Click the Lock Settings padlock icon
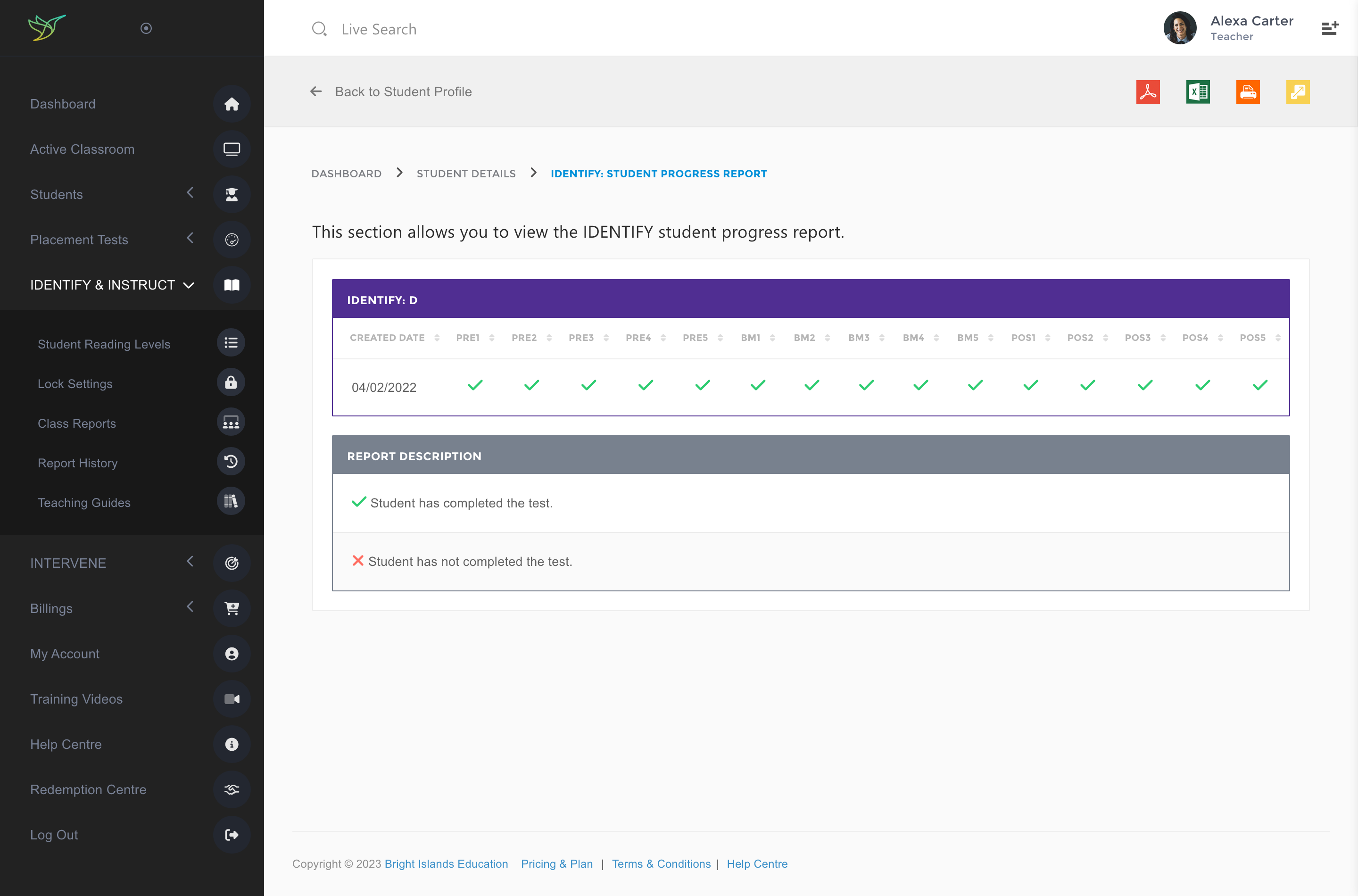1358x896 pixels. pos(231,382)
